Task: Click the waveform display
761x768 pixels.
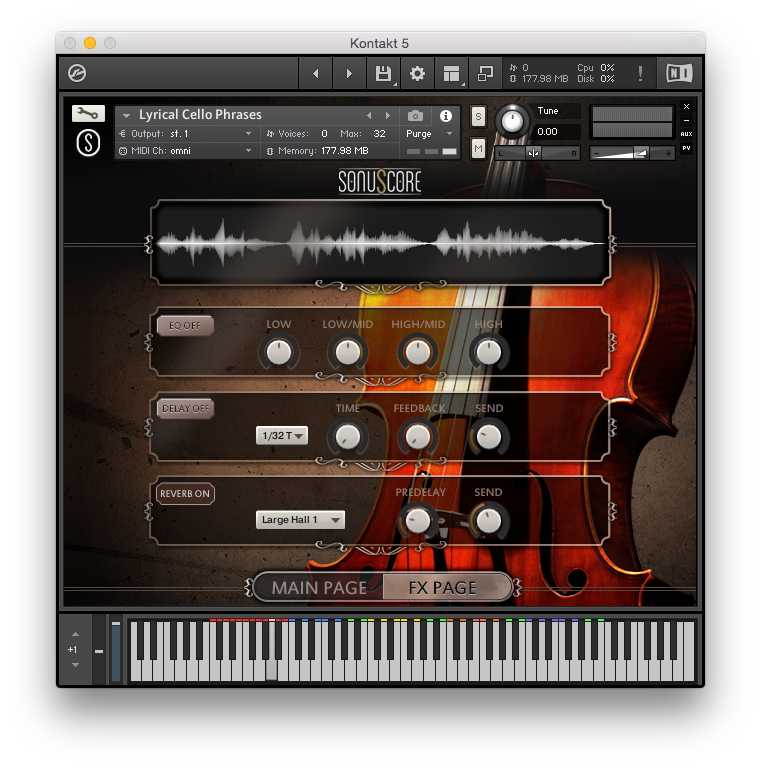Action: click(380, 242)
